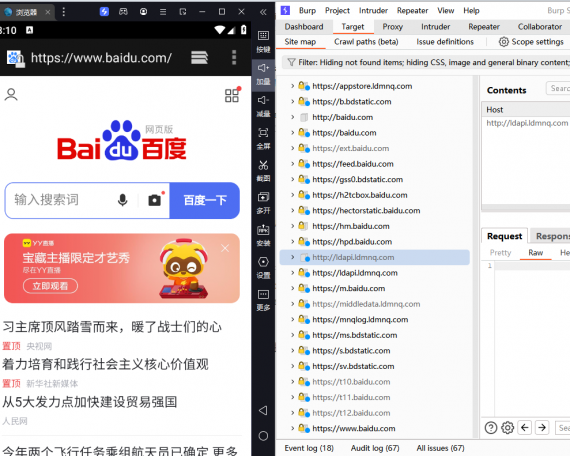
Task: Select the Raw view tab
Action: (x=535, y=253)
